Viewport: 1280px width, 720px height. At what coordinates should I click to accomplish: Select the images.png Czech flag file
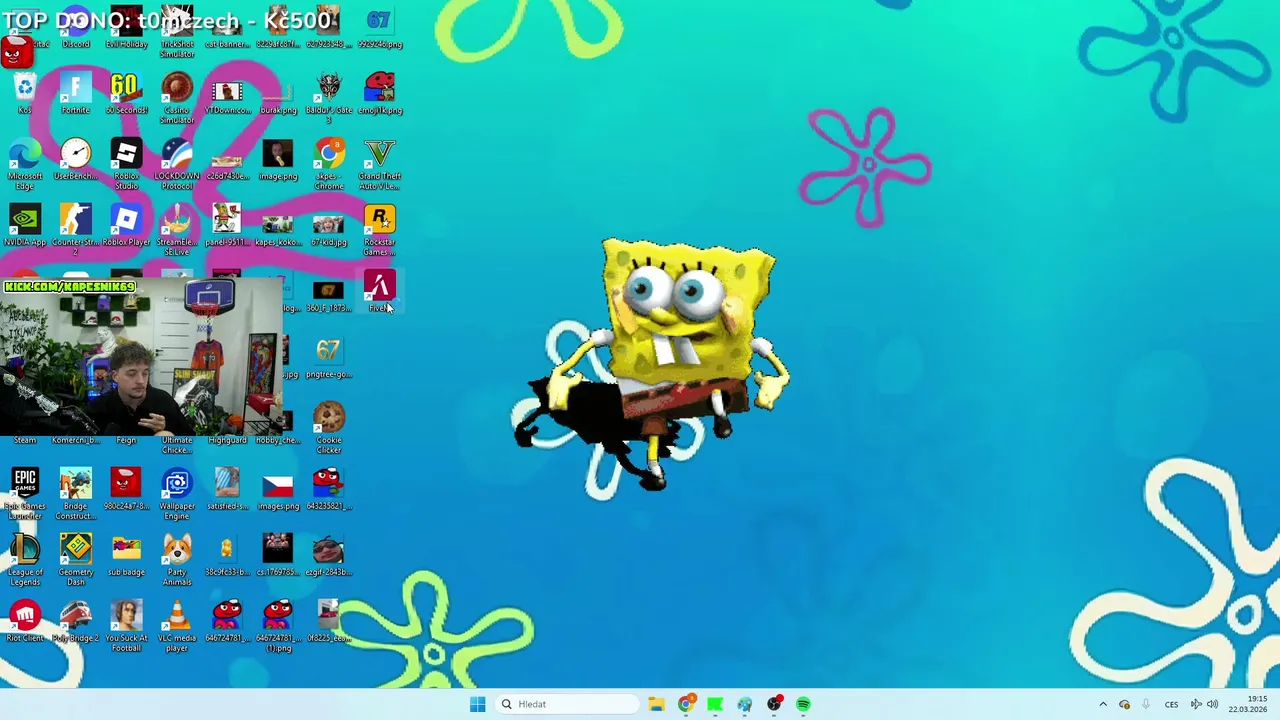click(278, 490)
